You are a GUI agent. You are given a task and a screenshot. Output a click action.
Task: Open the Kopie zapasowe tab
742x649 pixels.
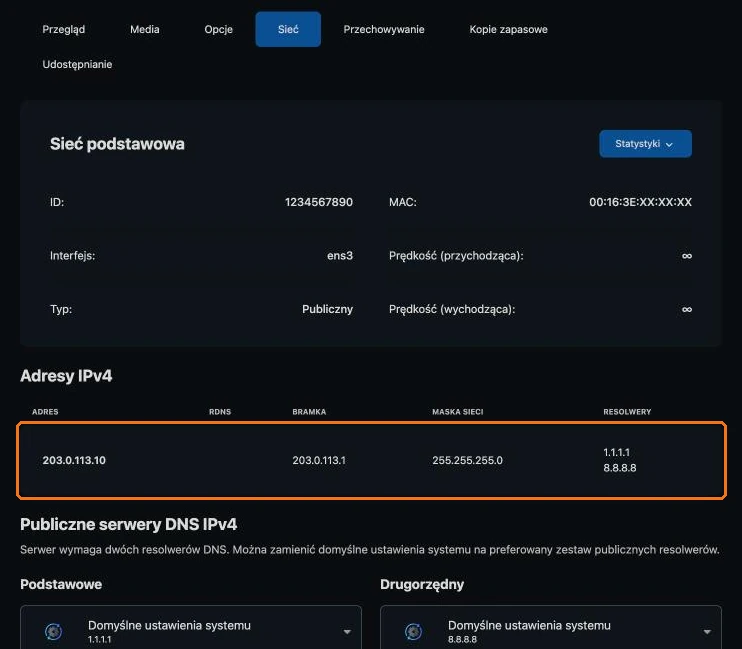tap(508, 29)
